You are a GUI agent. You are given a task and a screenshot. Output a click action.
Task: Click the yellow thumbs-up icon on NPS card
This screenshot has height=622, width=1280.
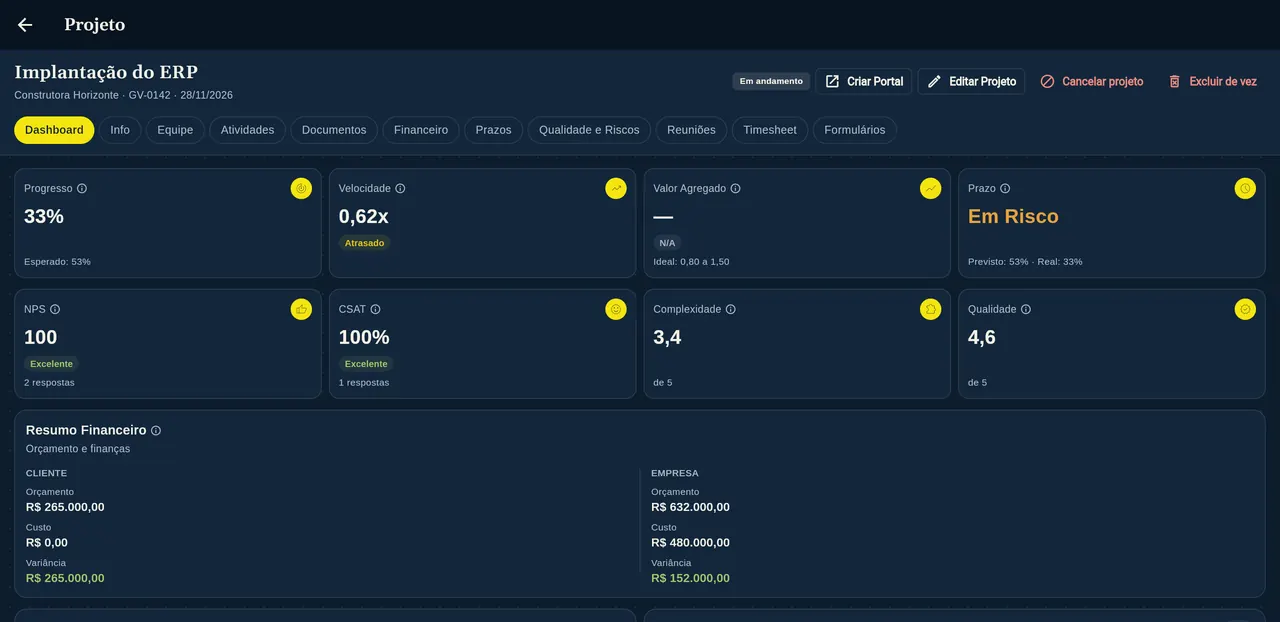[301, 309]
